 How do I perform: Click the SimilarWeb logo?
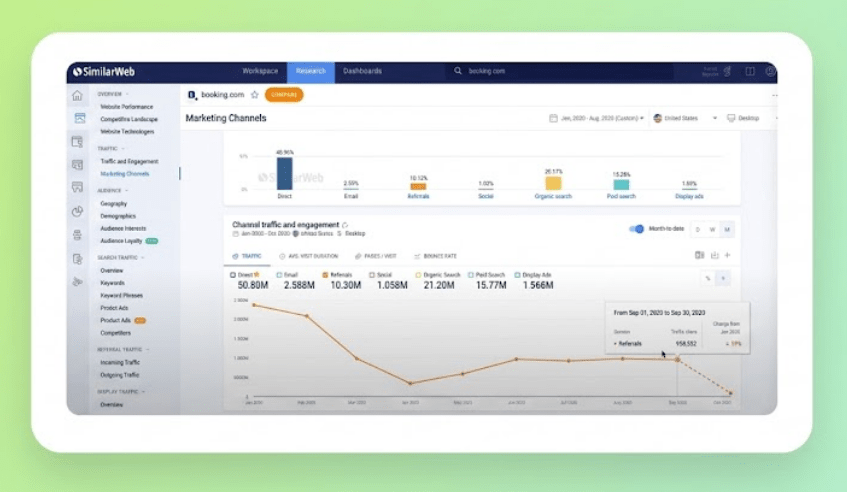(104, 71)
